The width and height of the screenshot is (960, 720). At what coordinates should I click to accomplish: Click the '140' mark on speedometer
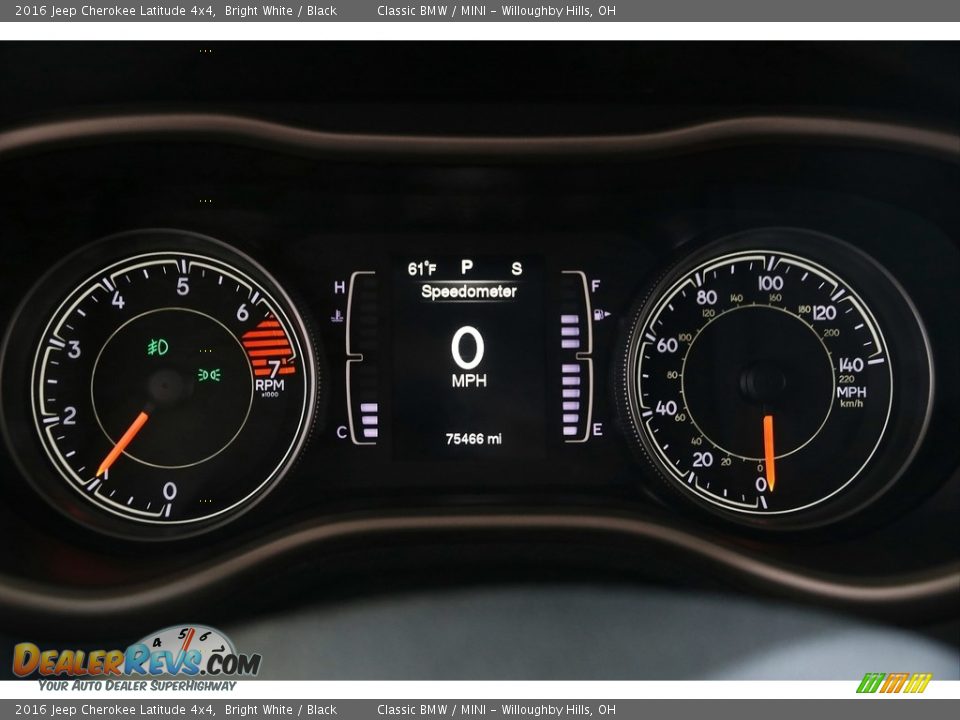point(850,365)
